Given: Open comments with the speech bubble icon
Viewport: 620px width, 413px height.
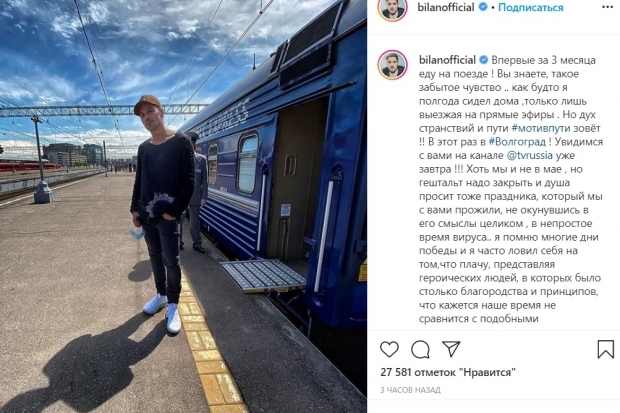Looking at the screenshot, I should click(x=420, y=349).
